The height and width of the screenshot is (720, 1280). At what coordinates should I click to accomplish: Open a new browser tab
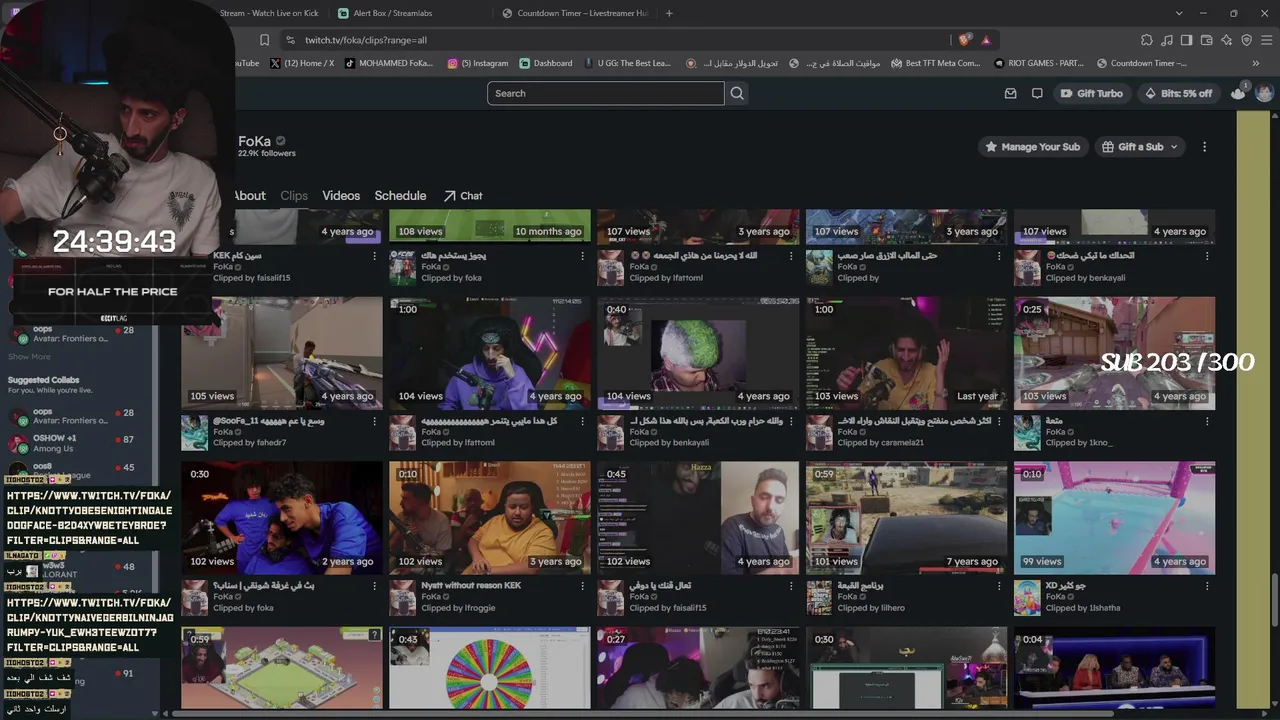tap(669, 13)
